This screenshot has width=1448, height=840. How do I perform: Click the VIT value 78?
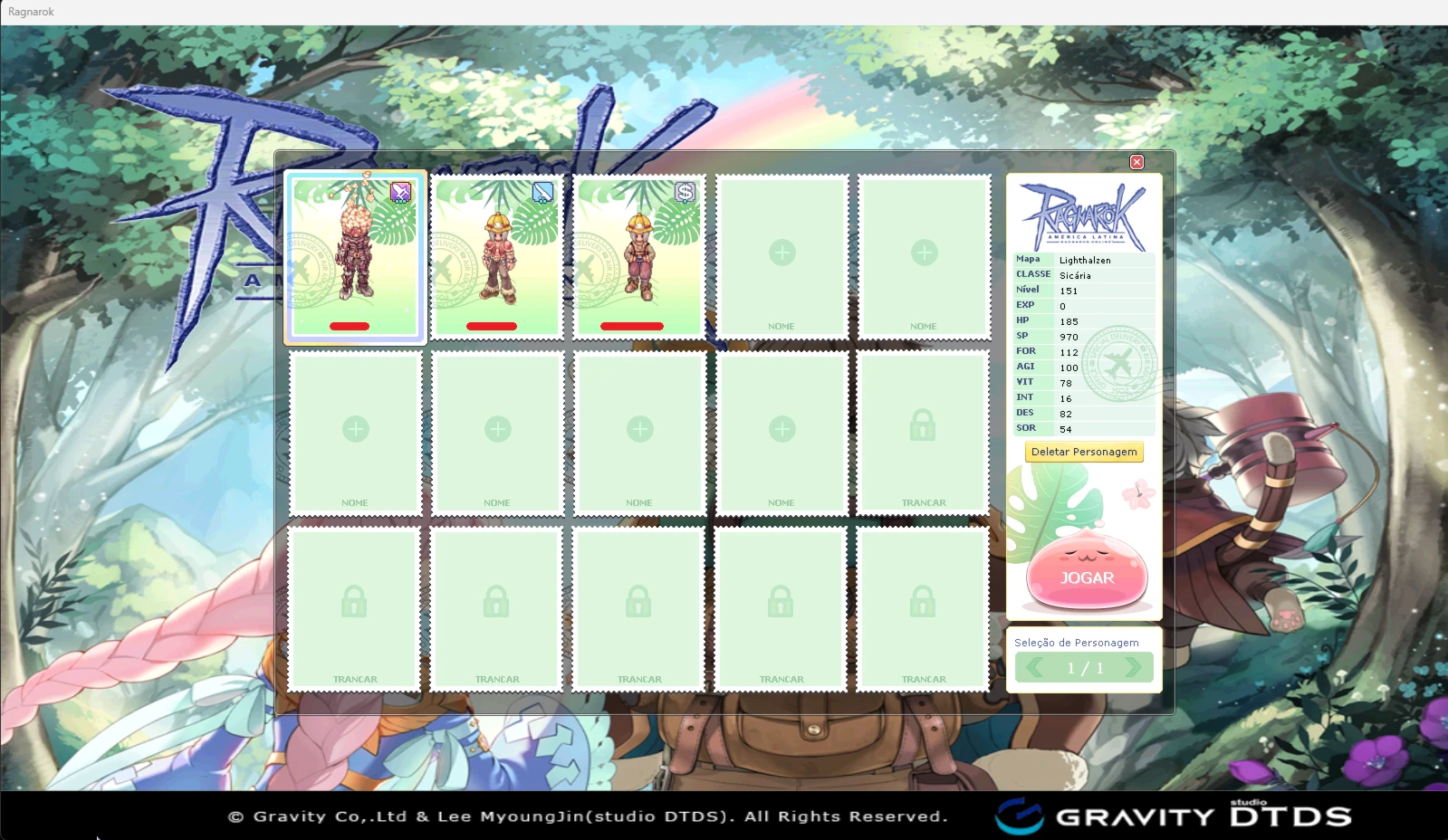coord(1066,384)
